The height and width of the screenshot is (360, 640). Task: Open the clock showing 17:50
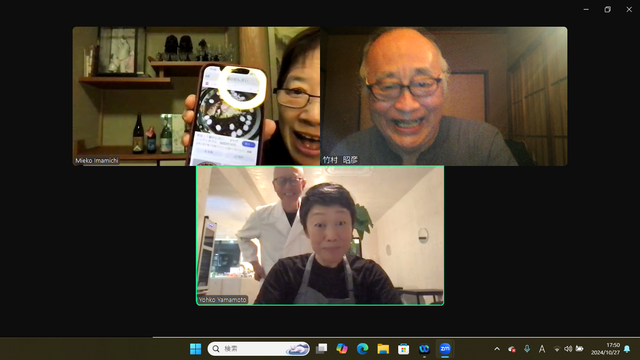pos(605,349)
